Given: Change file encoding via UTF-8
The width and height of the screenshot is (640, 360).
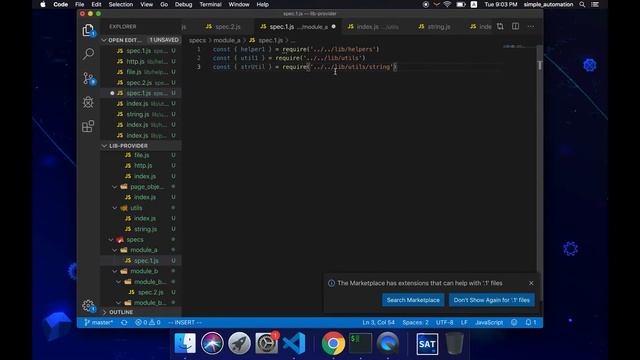Looking at the screenshot, I should (x=444, y=322).
